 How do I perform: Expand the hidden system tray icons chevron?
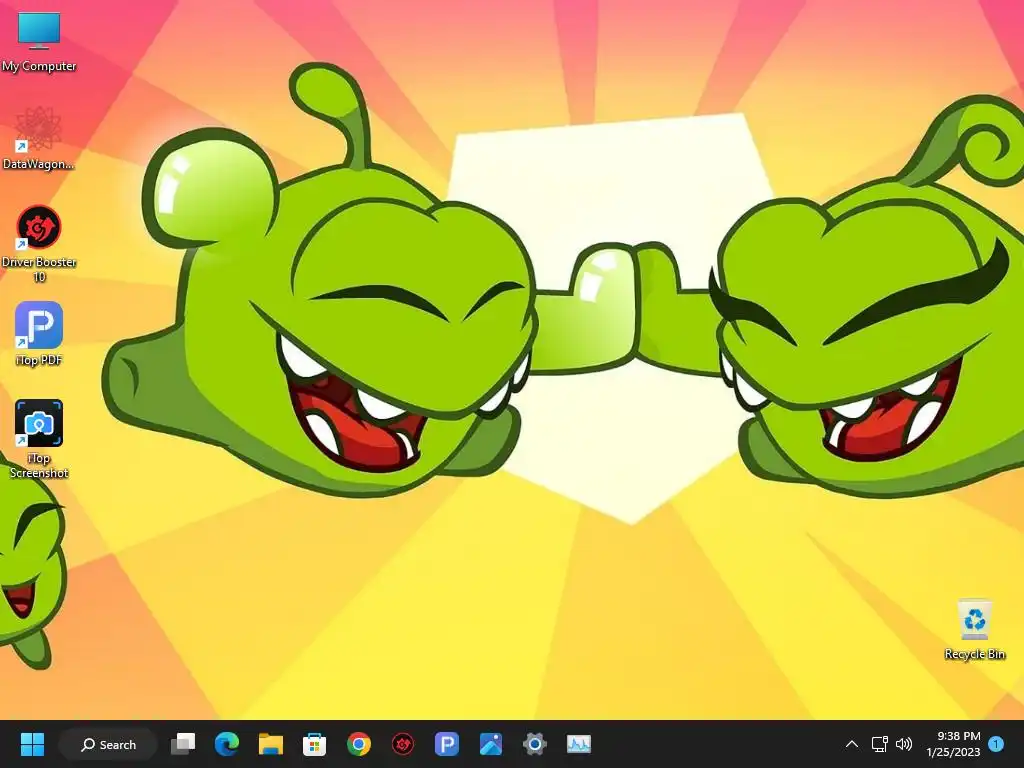point(852,744)
